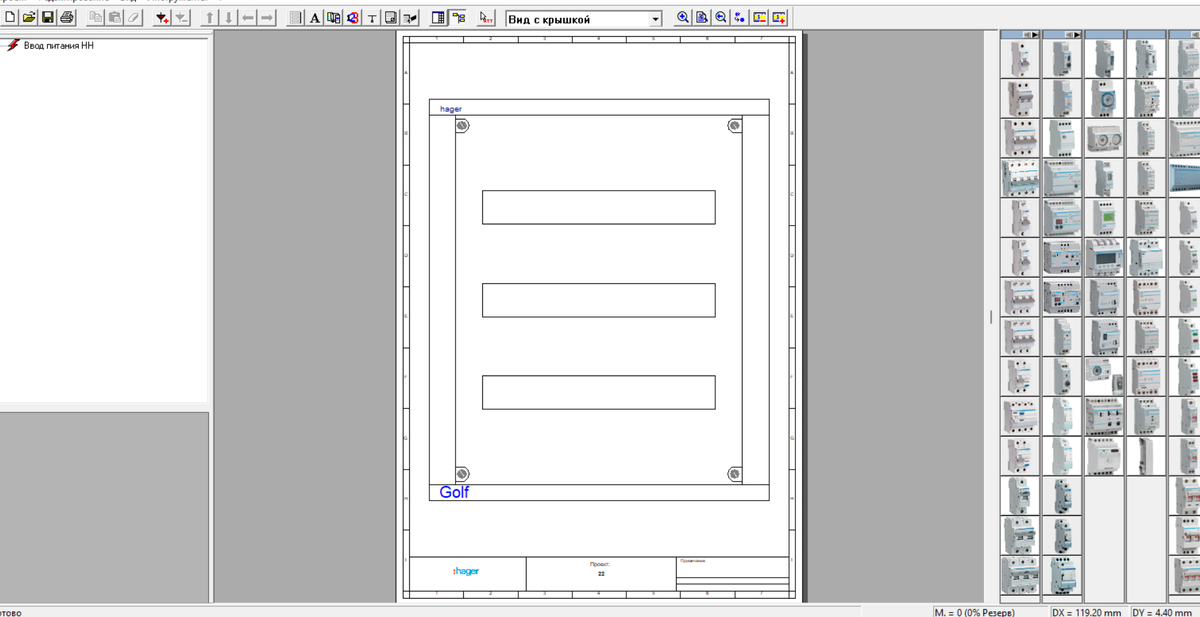This screenshot has height=617, width=1200.
Task: Print the drawing with the printer icon
Action: (x=66, y=18)
